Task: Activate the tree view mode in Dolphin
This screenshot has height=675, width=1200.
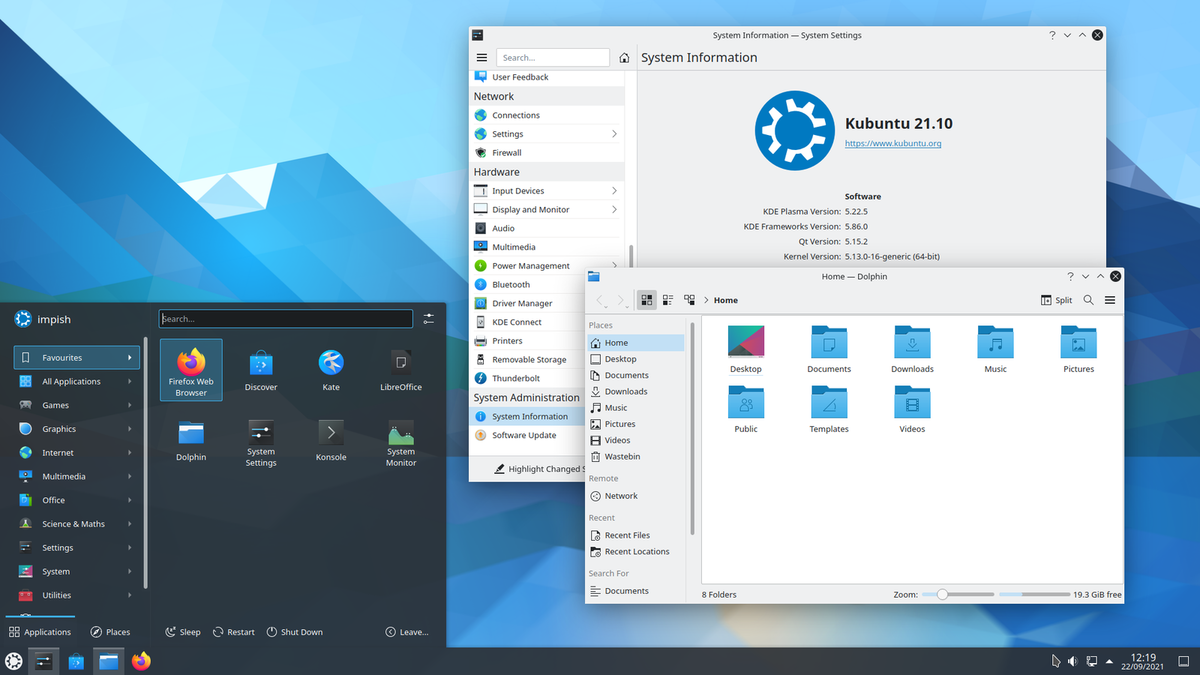Action: point(688,299)
